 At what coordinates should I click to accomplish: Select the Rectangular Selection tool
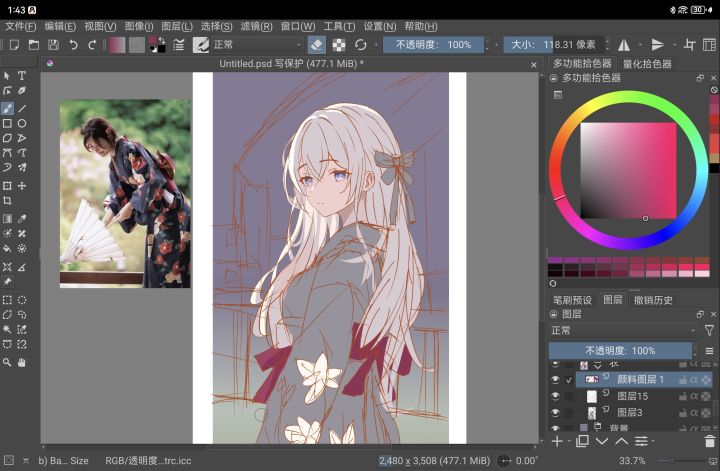[7, 300]
